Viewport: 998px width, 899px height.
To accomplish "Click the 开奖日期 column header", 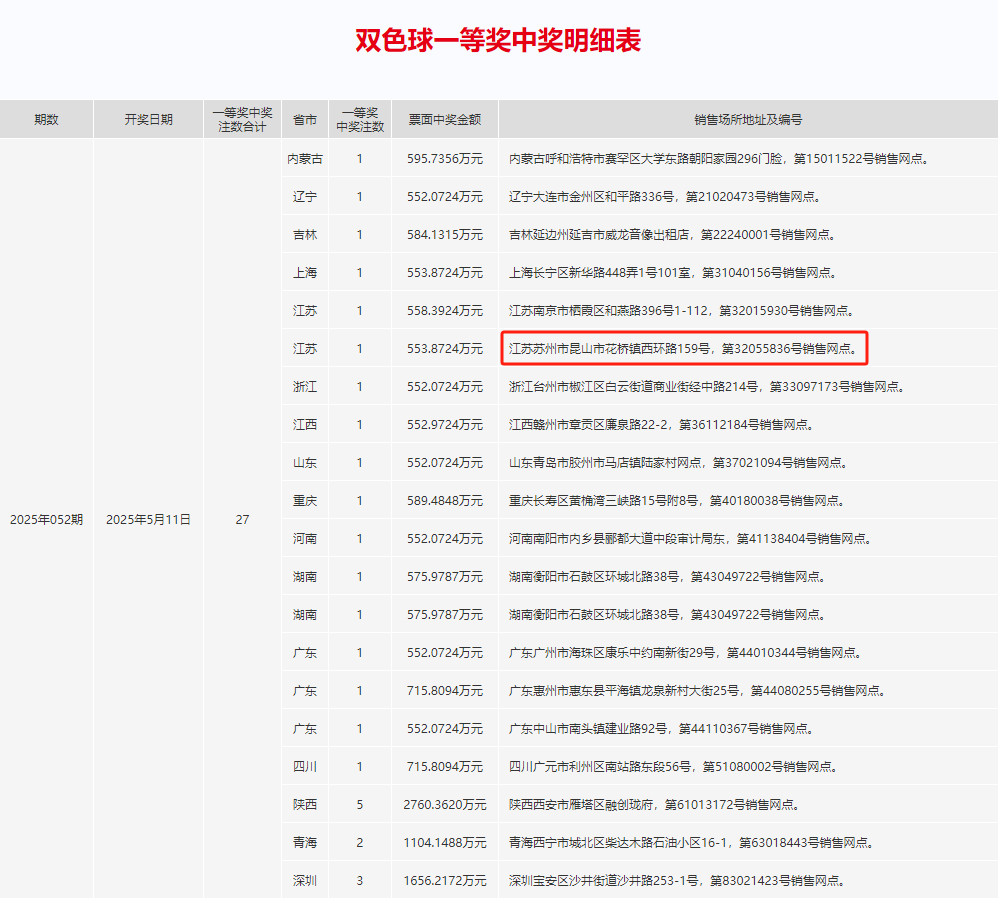I will 148,119.
